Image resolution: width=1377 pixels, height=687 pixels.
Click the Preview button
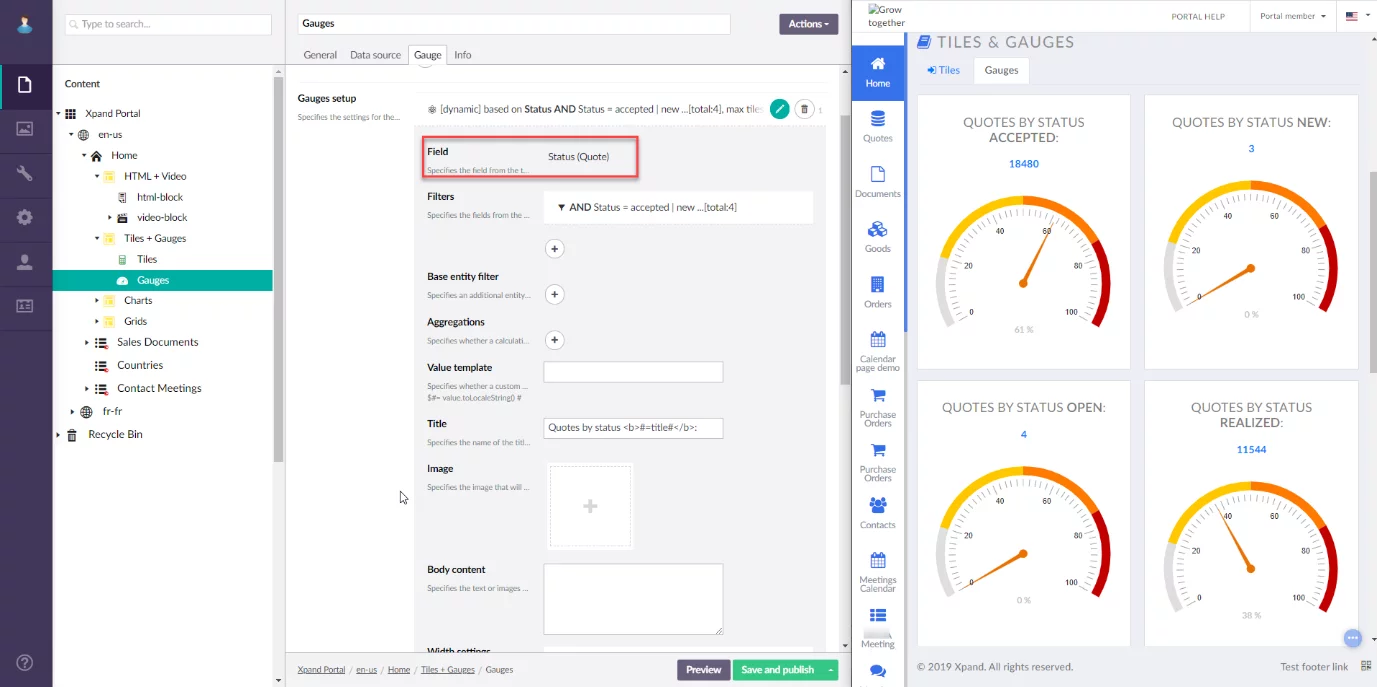pos(703,670)
